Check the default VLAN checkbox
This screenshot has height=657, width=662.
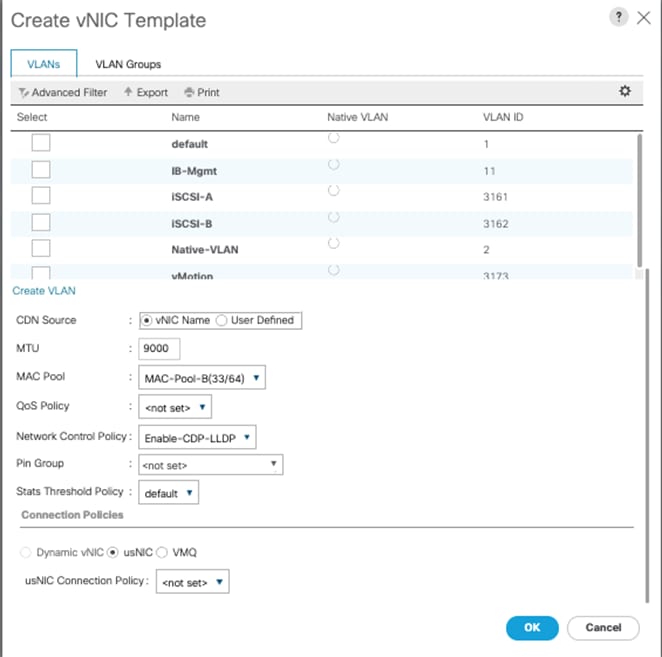[x=41, y=143]
